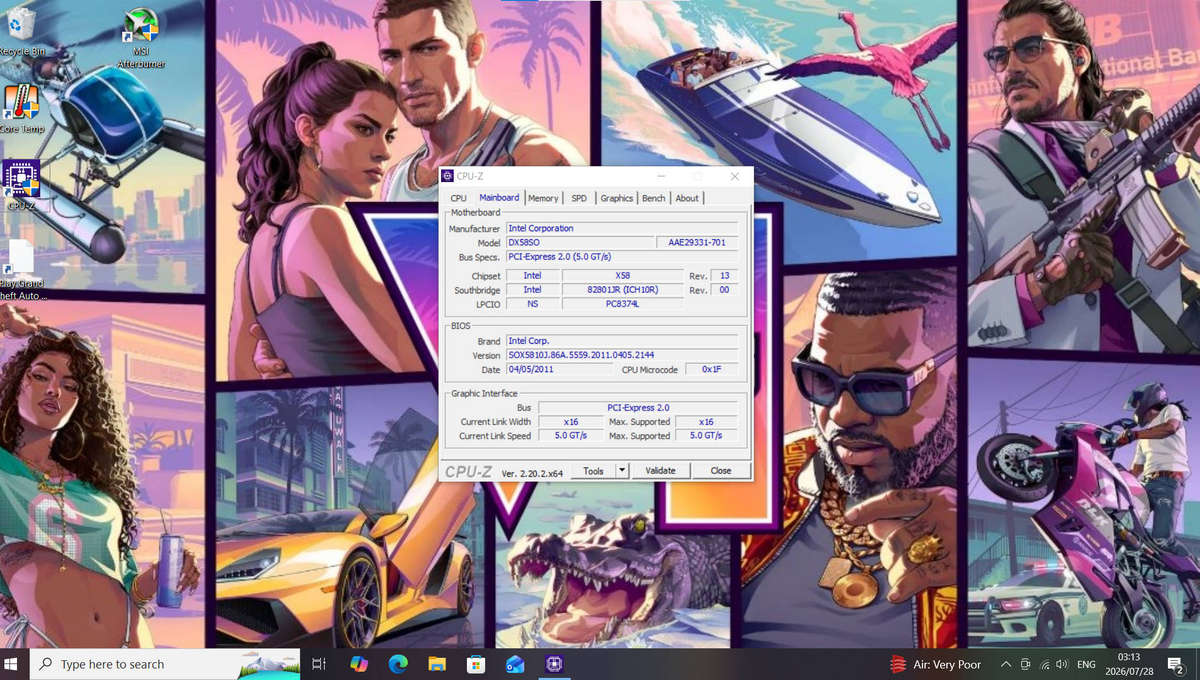Image resolution: width=1200 pixels, height=680 pixels.
Task: Switch to the Graphics tab
Action: pos(617,198)
